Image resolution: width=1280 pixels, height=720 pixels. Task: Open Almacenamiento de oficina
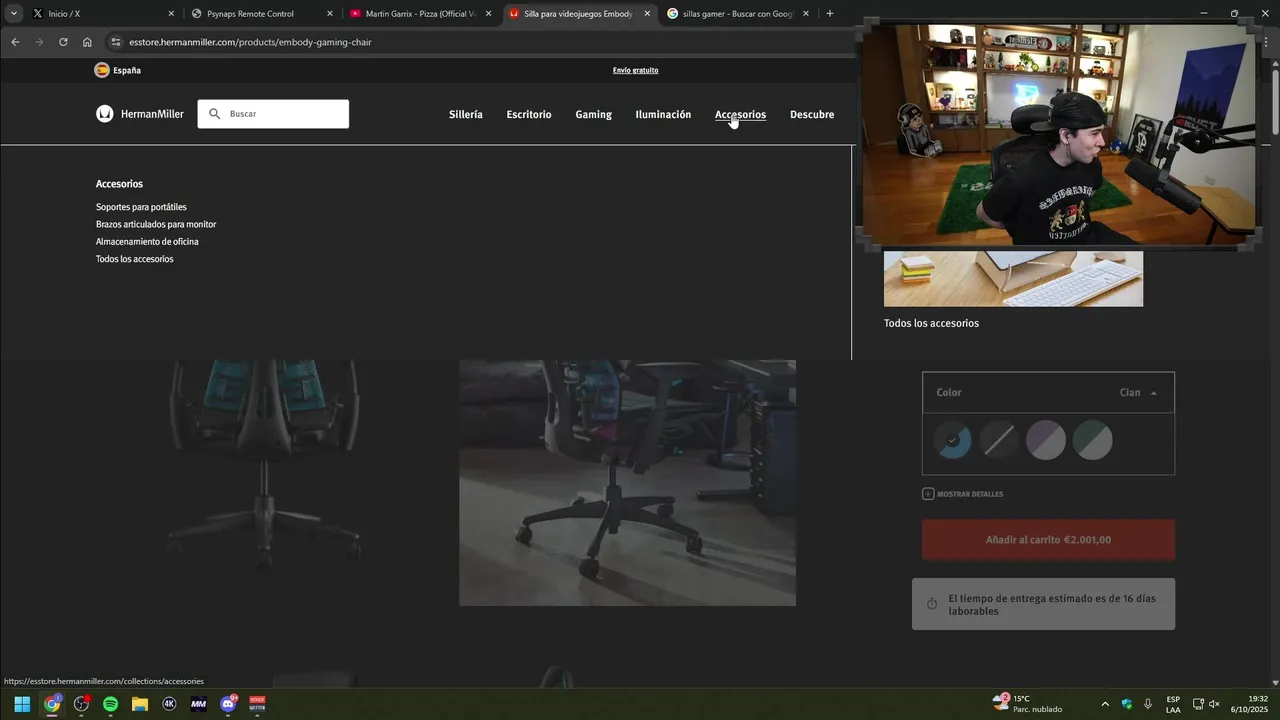(147, 241)
